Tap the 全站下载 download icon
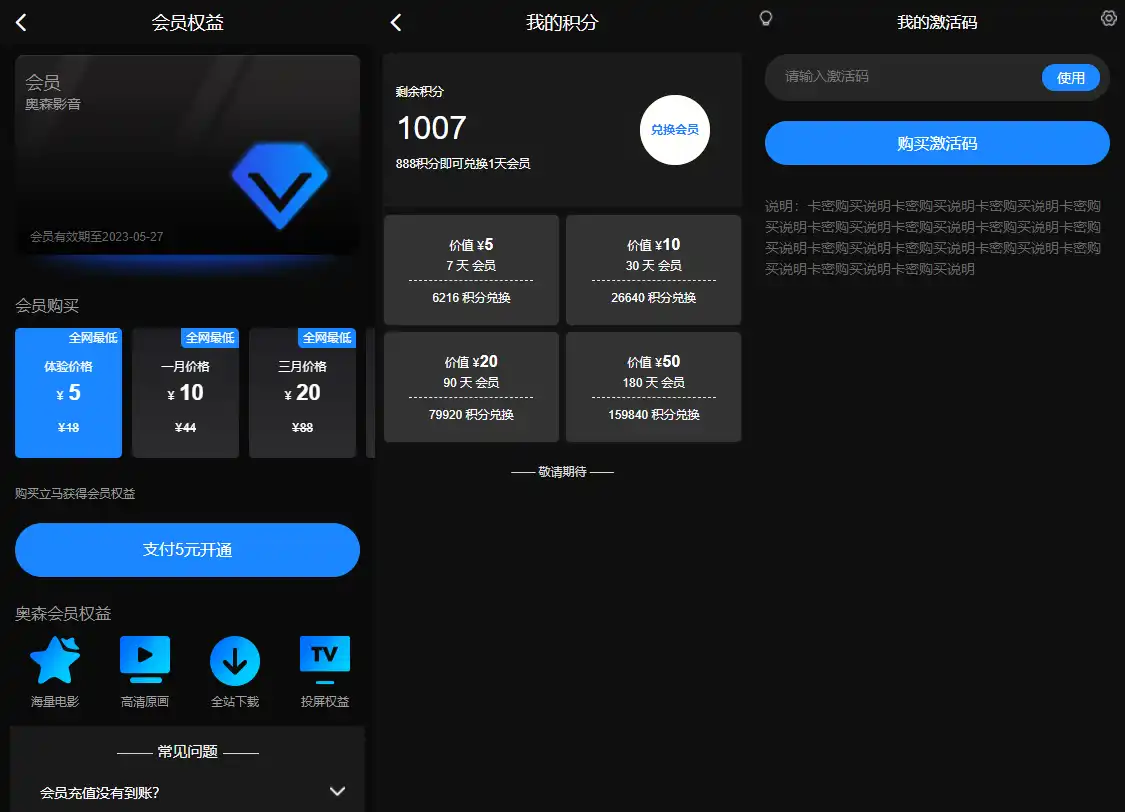1125x812 pixels. (235, 661)
